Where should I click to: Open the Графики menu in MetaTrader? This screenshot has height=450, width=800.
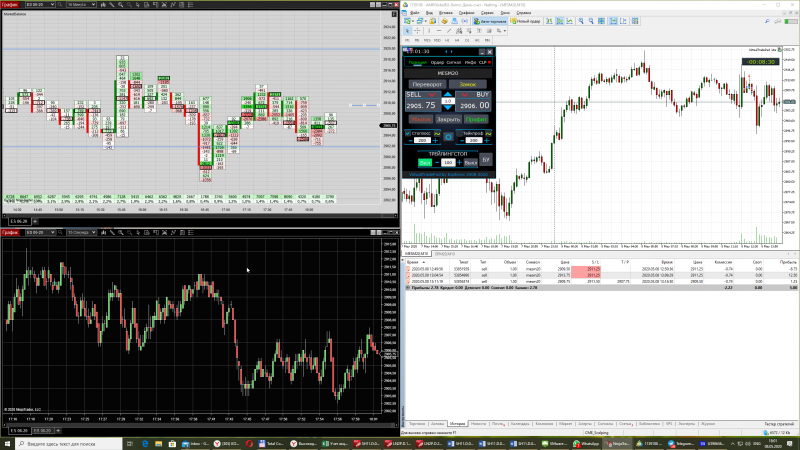pos(466,13)
